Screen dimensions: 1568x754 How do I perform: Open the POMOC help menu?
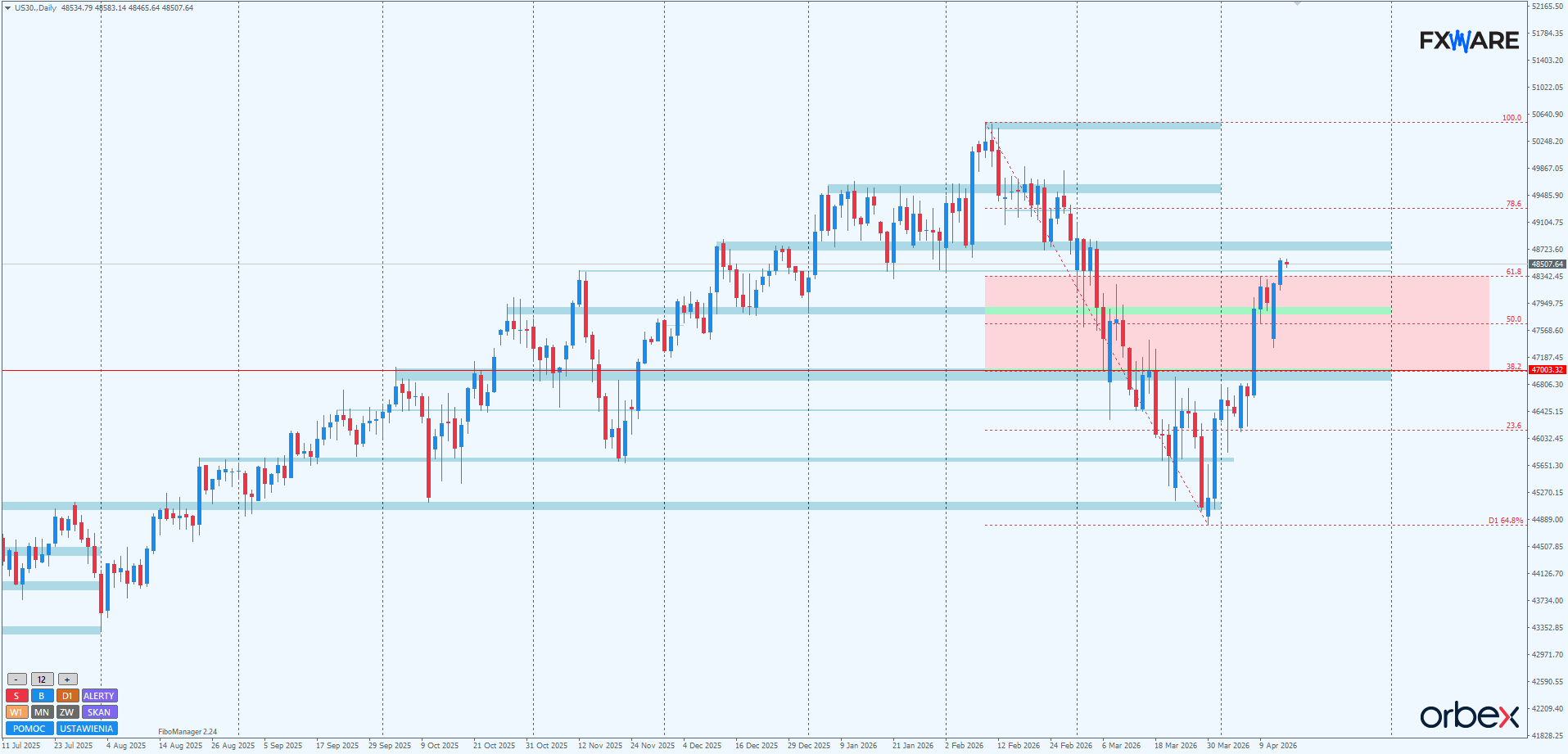pyautogui.click(x=29, y=729)
